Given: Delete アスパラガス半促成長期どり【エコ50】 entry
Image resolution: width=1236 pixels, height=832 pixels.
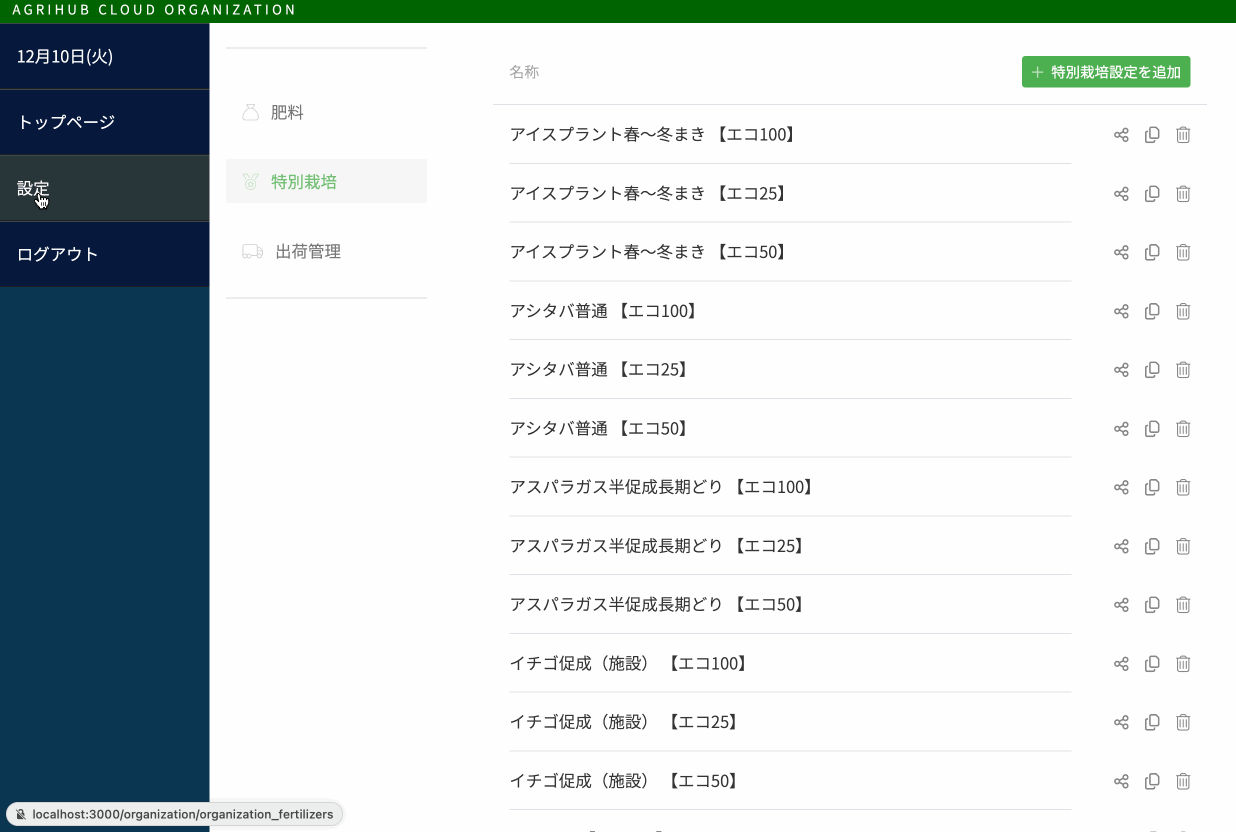Looking at the screenshot, I should [1183, 605].
